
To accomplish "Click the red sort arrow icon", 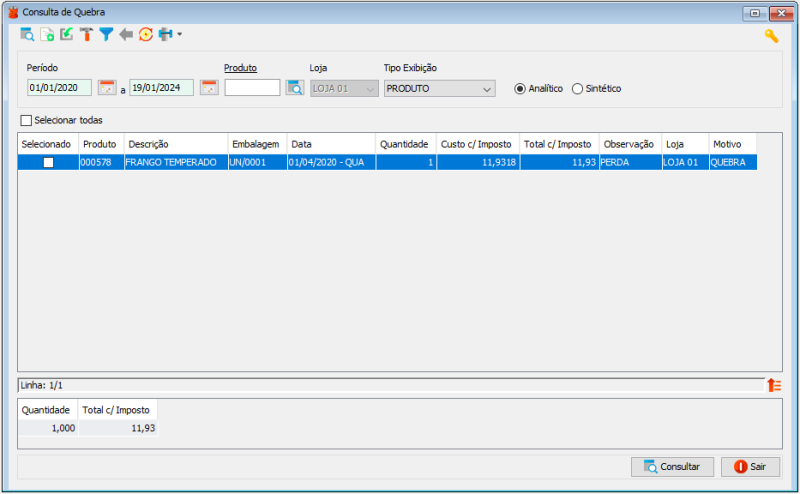I will pos(773,385).
